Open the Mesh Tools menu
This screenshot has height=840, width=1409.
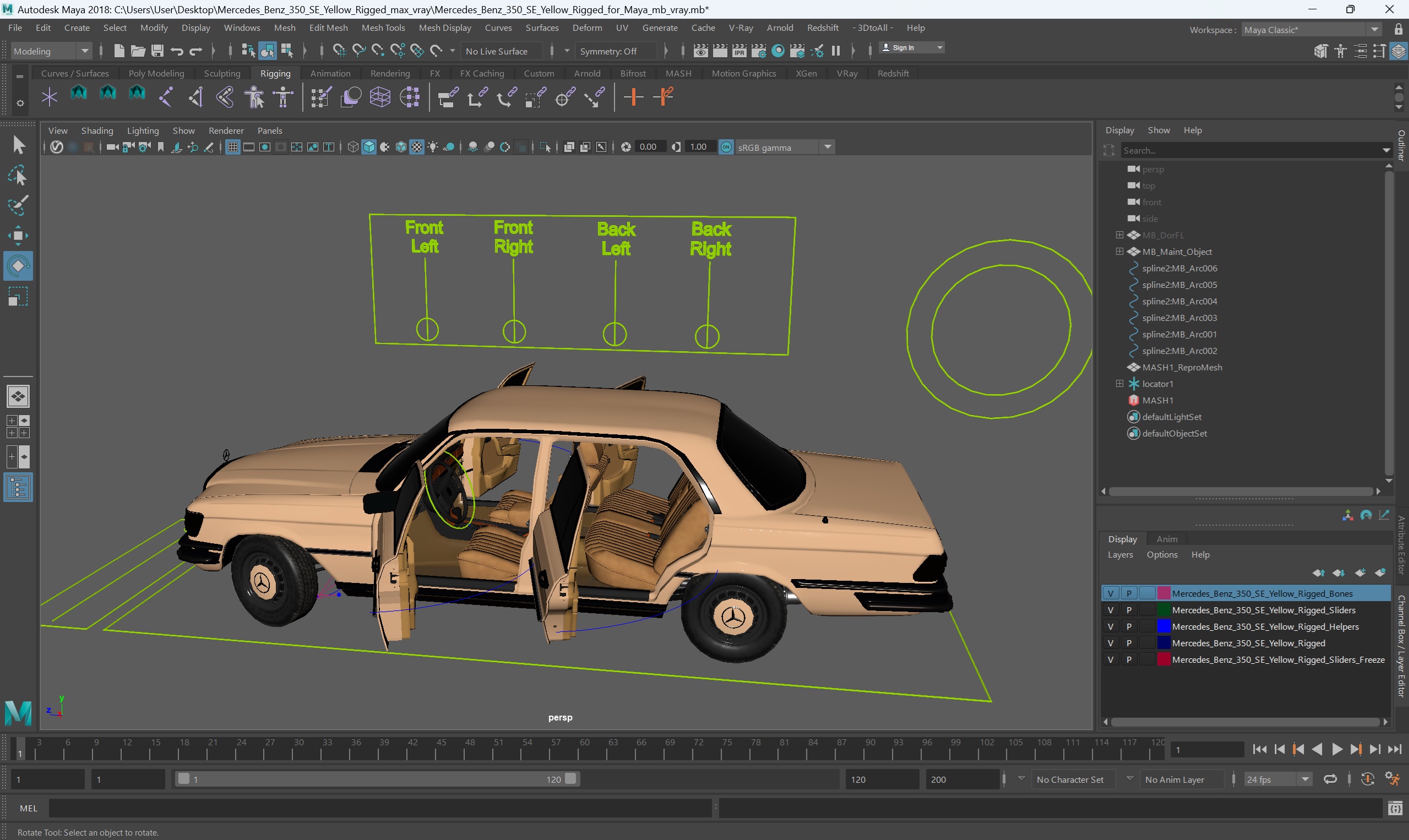[383, 28]
